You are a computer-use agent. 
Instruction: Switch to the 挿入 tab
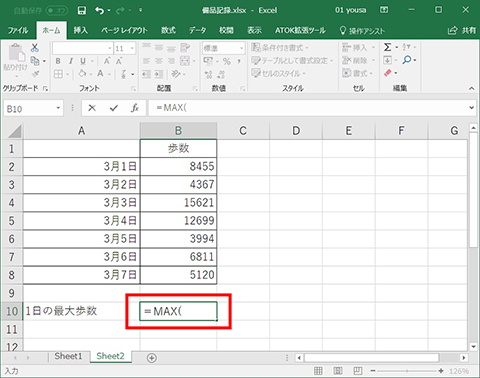tap(81, 30)
